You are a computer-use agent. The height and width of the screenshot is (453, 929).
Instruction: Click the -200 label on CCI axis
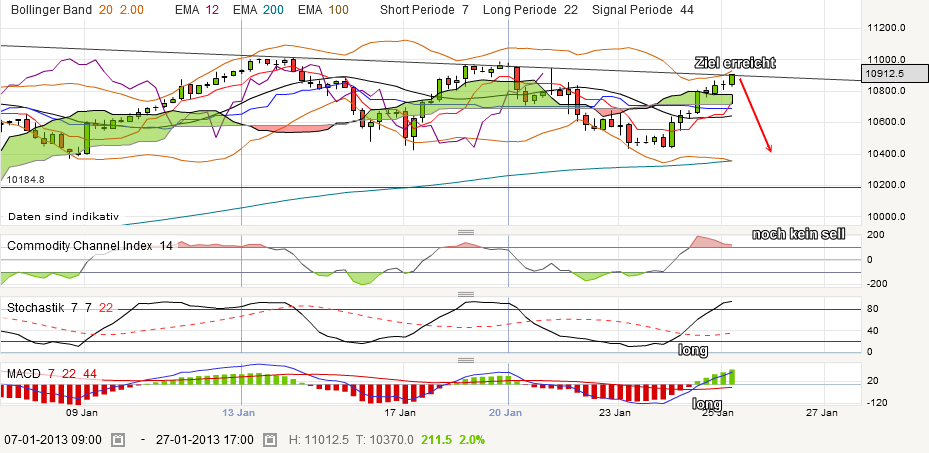click(x=876, y=284)
